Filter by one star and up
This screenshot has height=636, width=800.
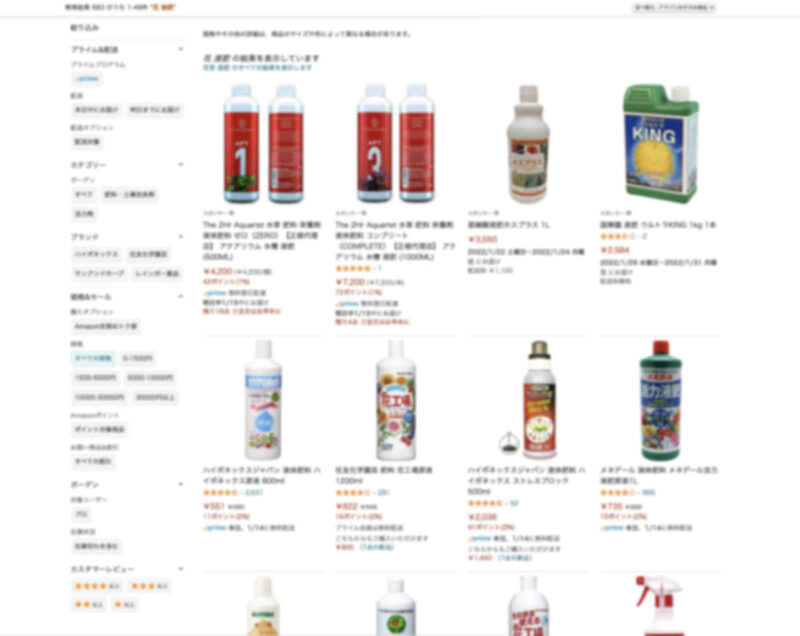click(x=124, y=604)
